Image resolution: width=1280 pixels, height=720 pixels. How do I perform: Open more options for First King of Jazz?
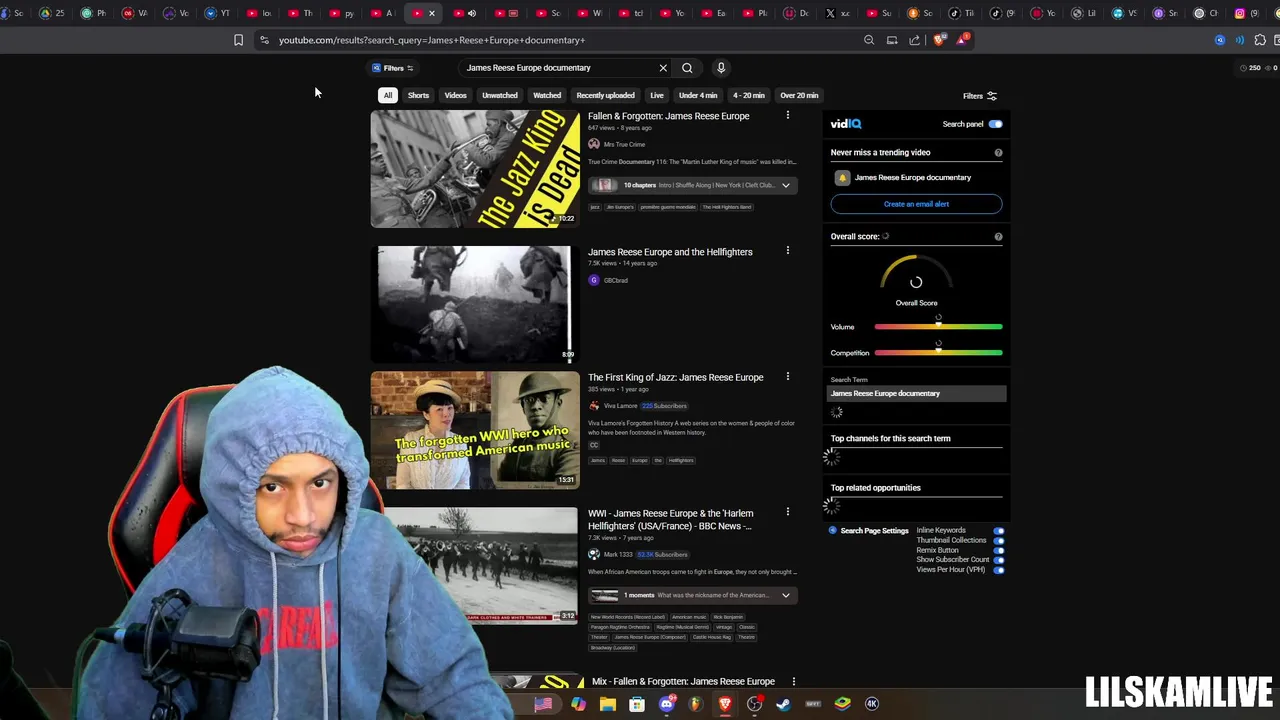coord(788,377)
